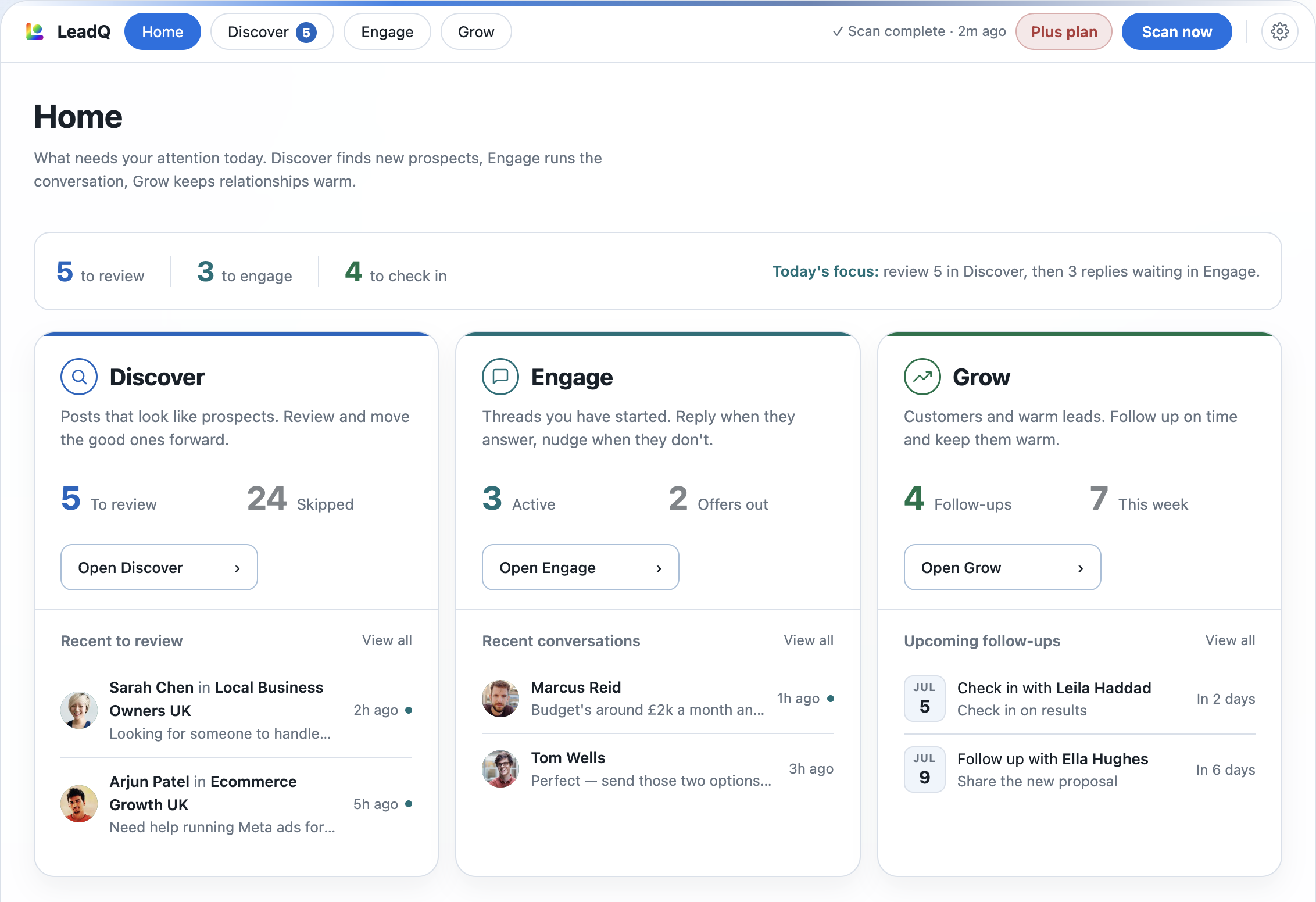This screenshot has height=902, width=1316.
Task: Open Engage from its card button
Action: pos(580,567)
